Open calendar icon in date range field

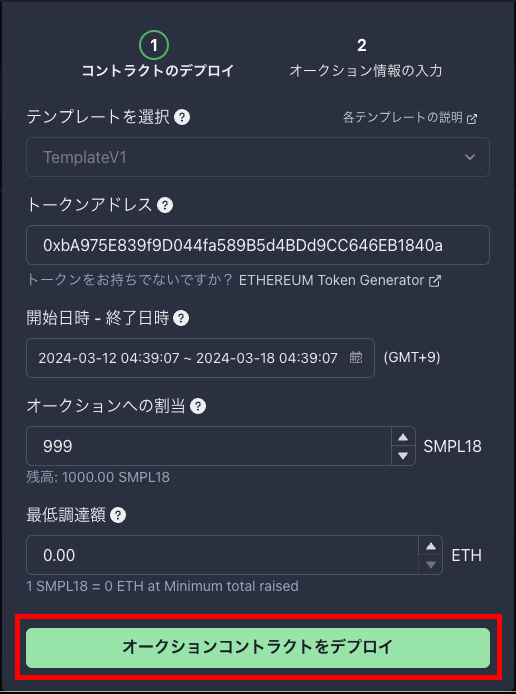click(x=356, y=357)
